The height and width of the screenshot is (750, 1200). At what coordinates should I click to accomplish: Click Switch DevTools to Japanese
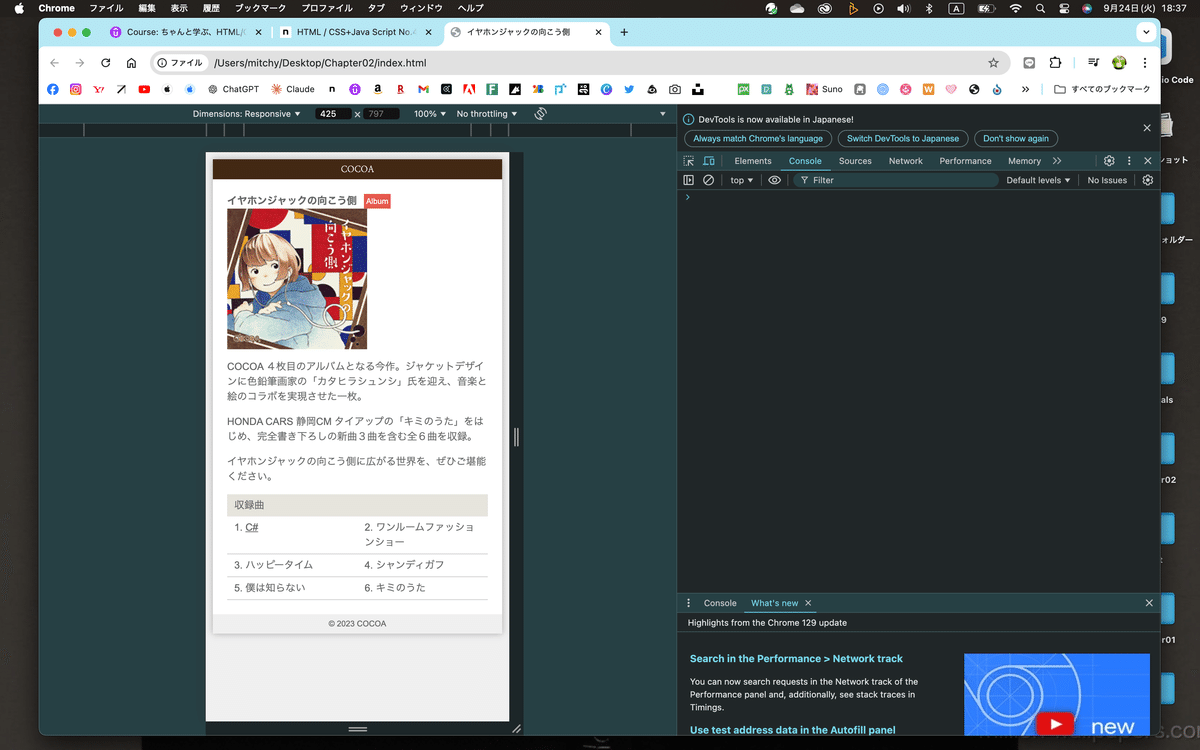click(x=903, y=138)
